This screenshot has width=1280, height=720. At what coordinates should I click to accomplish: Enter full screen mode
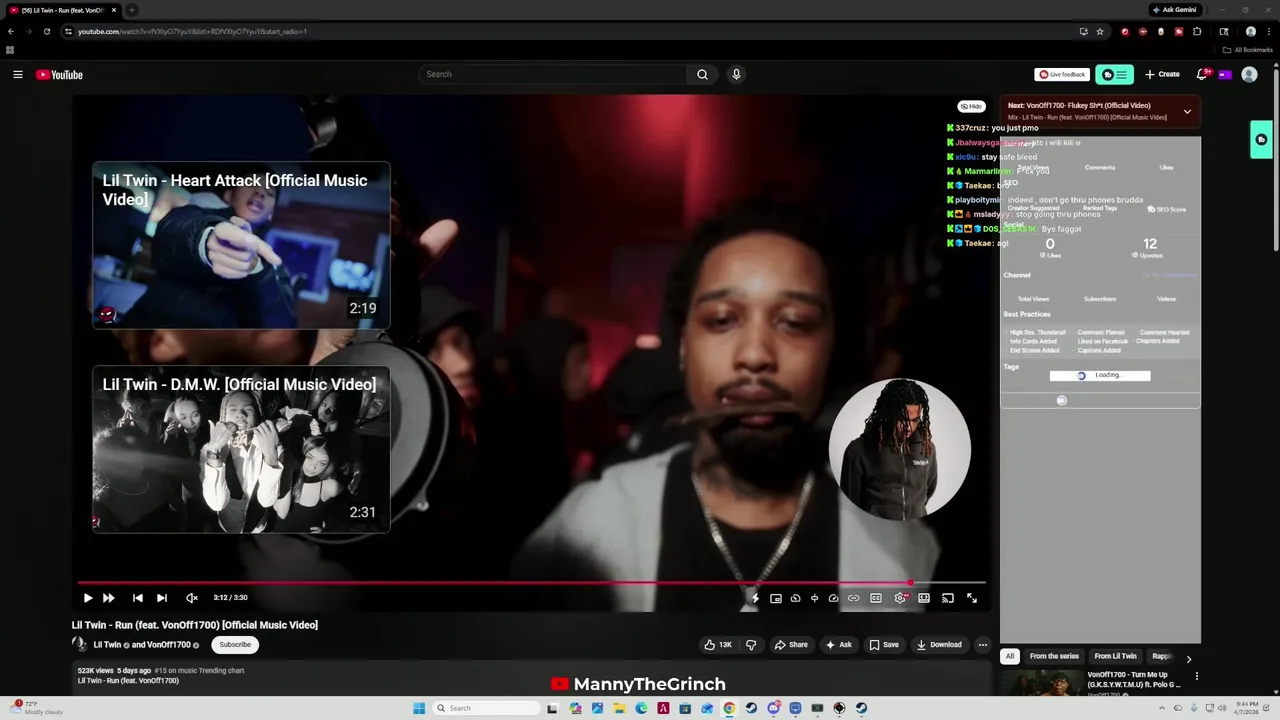point(972,598)
